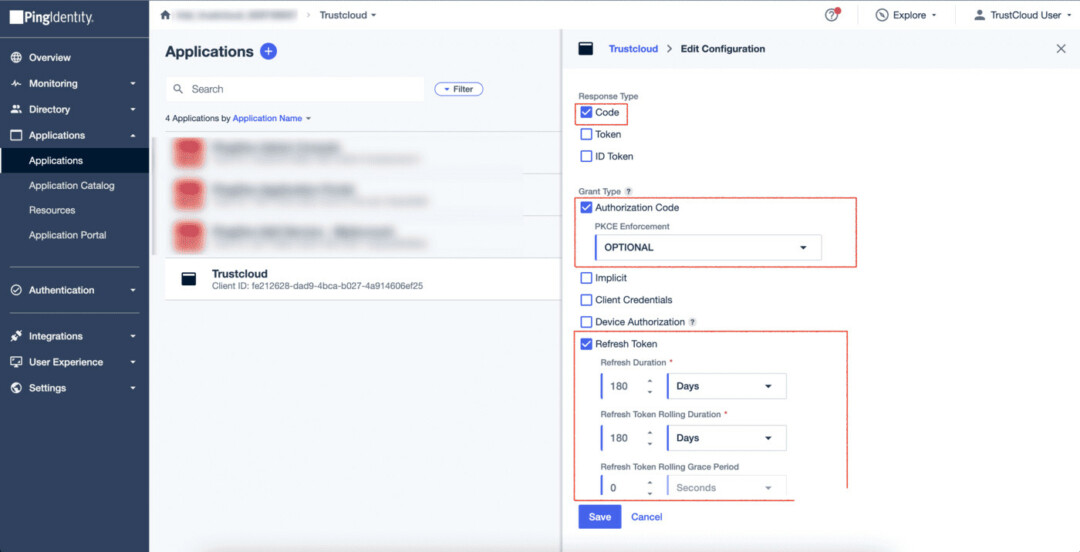Click the TrustCloud User avatar icon

[979, 15]
